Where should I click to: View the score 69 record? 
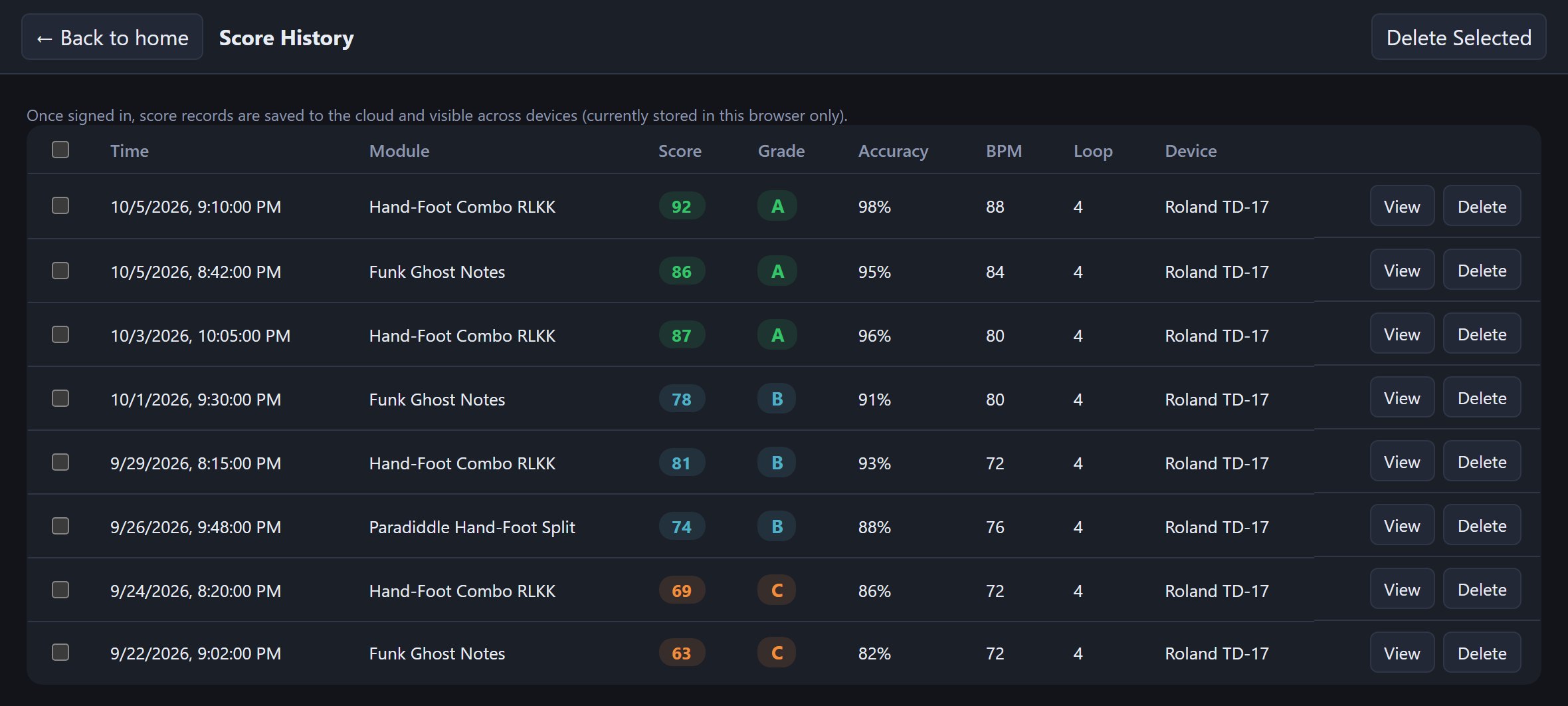pos(1402,588)
